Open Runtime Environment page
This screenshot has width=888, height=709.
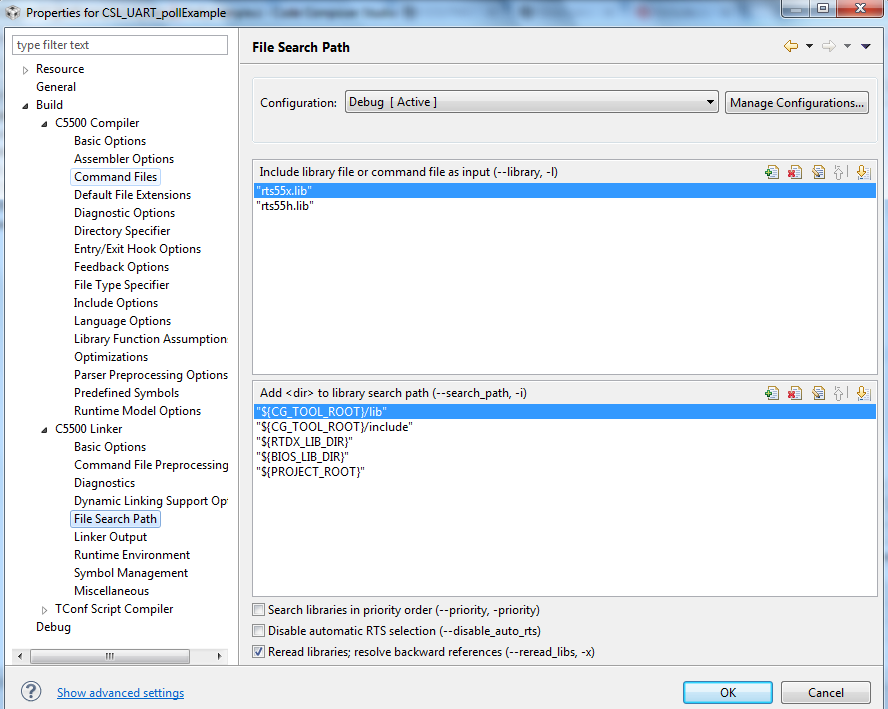[x=132, y=555]
